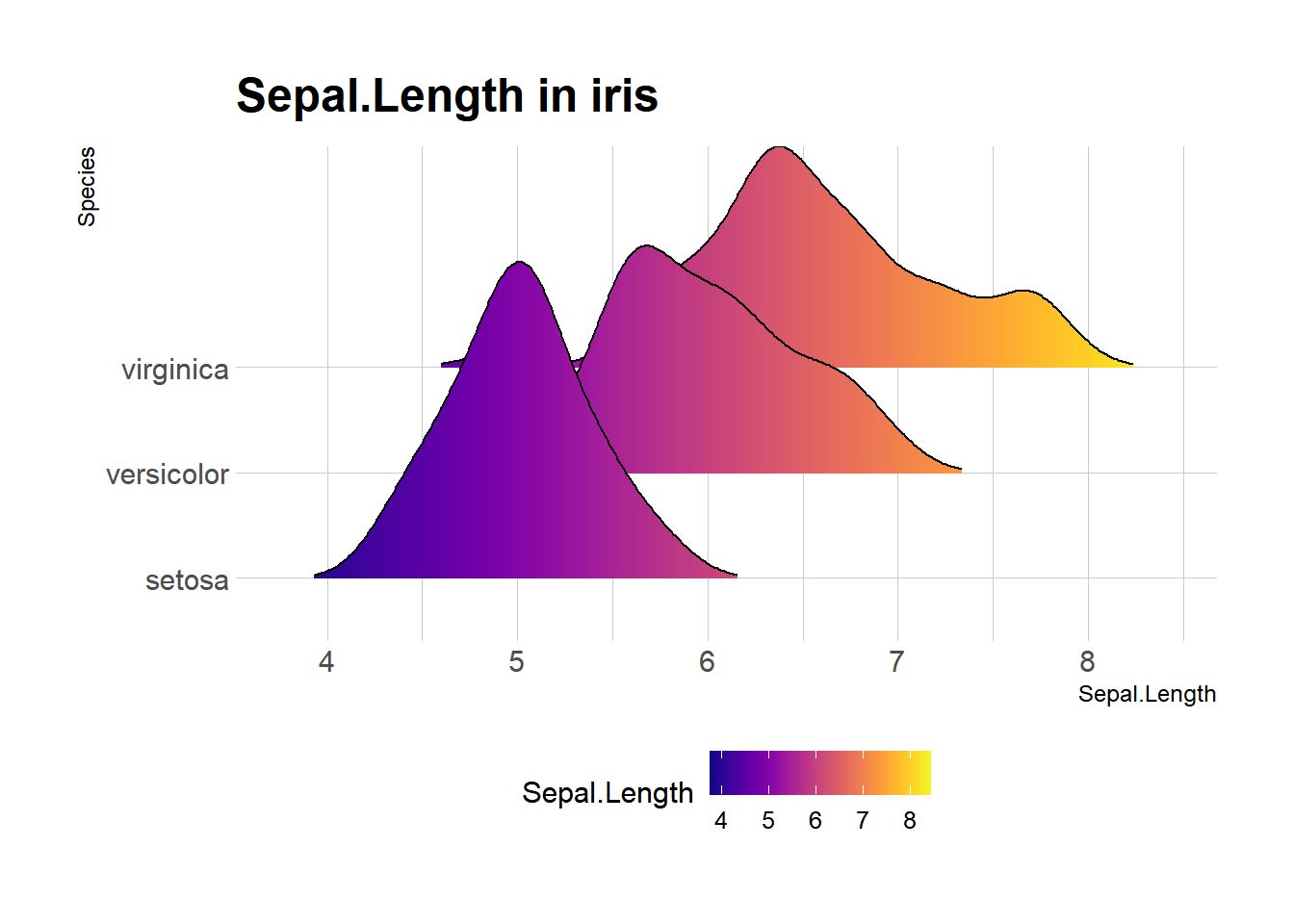Click legend tick label 8
This screenshot has width=1294, height=924.
pyautogui.click(x=910, y=821)
